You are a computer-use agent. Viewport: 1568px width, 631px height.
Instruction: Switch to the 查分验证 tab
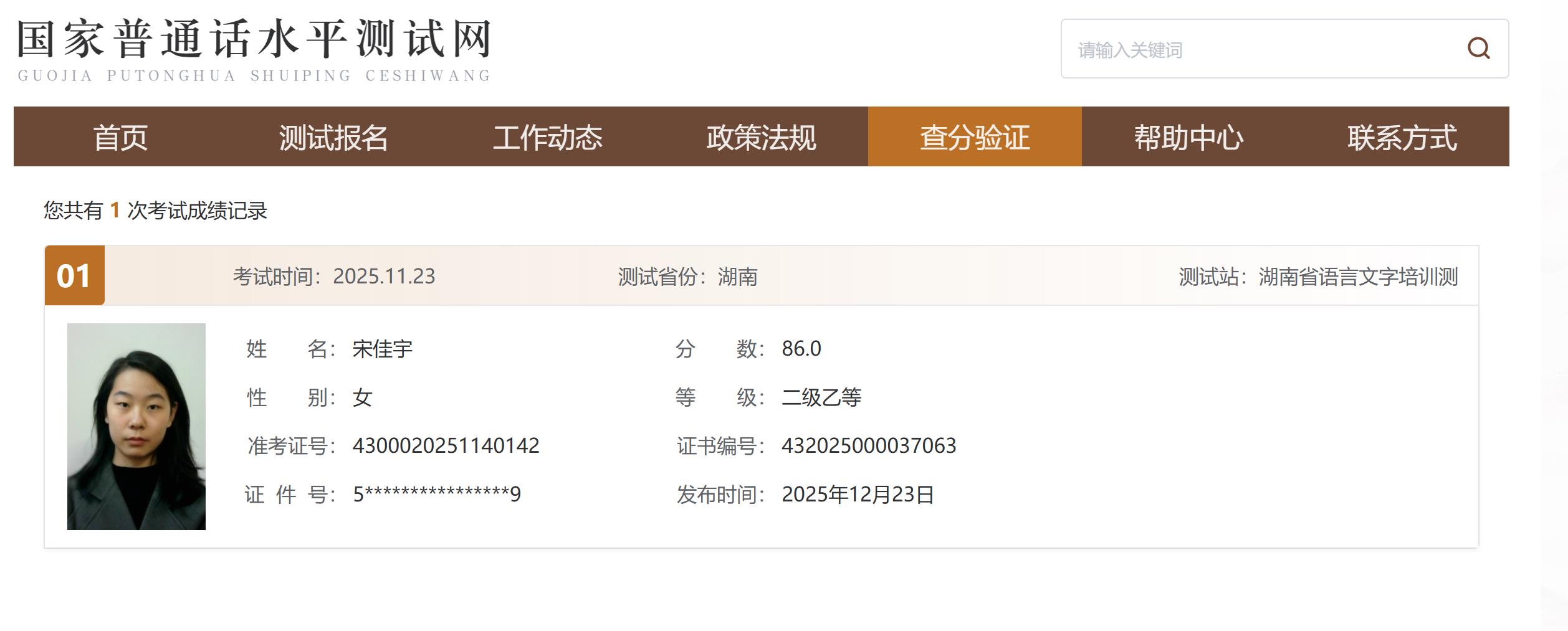tap(975, 137)
